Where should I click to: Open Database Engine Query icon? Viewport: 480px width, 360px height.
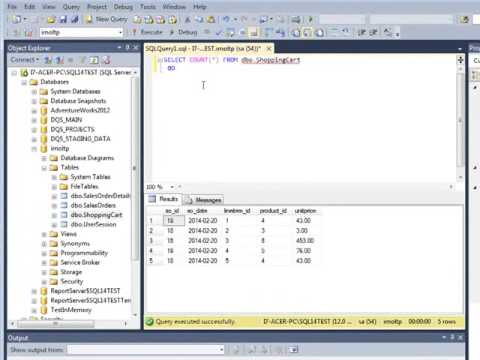137,20
